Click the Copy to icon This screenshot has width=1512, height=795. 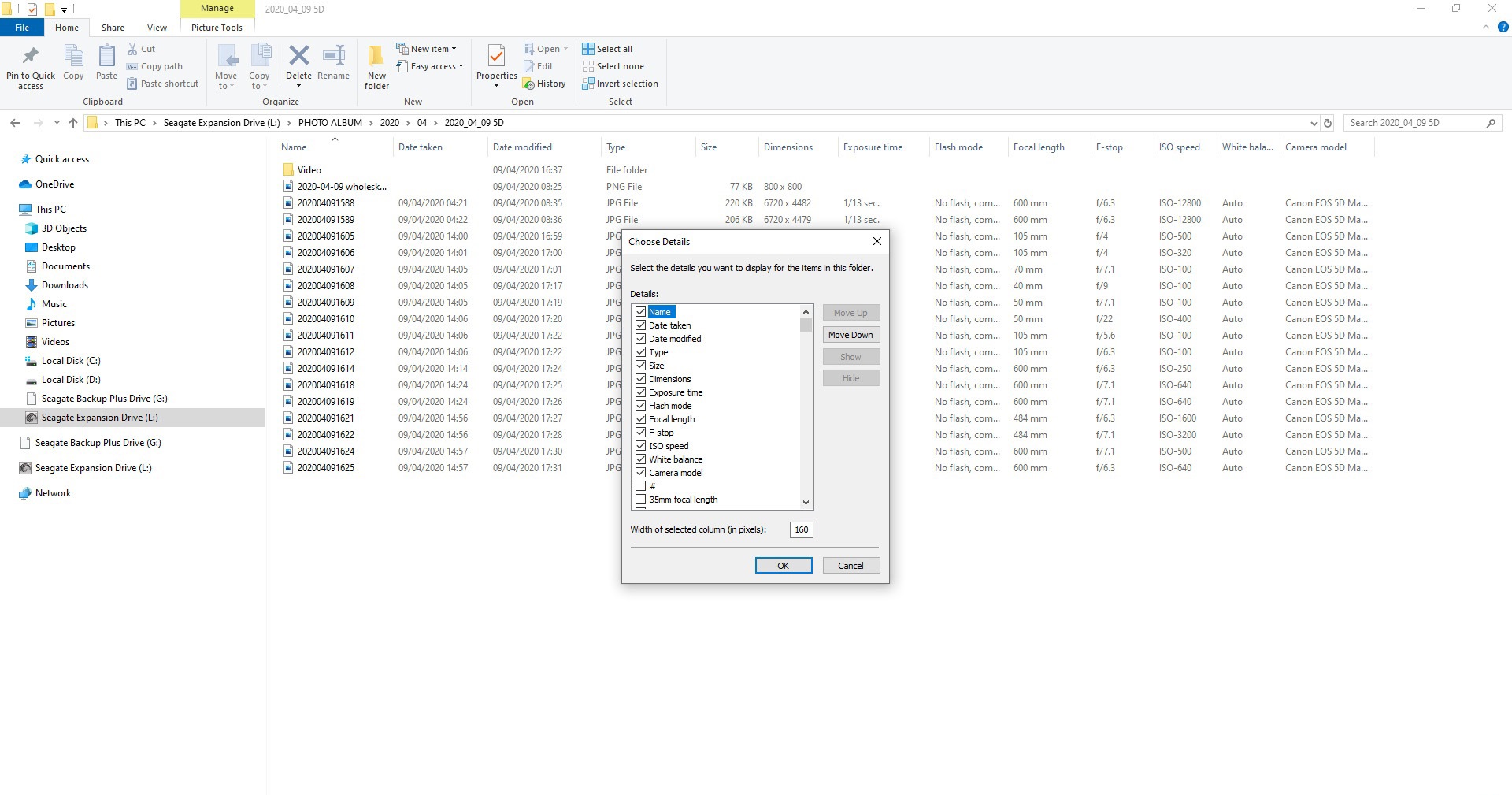[x=260, y=57]
